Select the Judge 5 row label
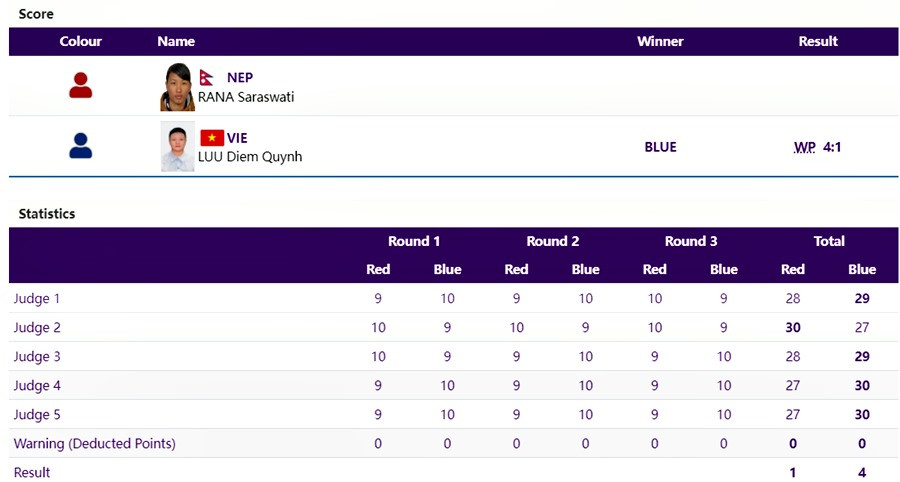This screenshot has width=900, height=482. pyautogui.click(x=37, y=414)
